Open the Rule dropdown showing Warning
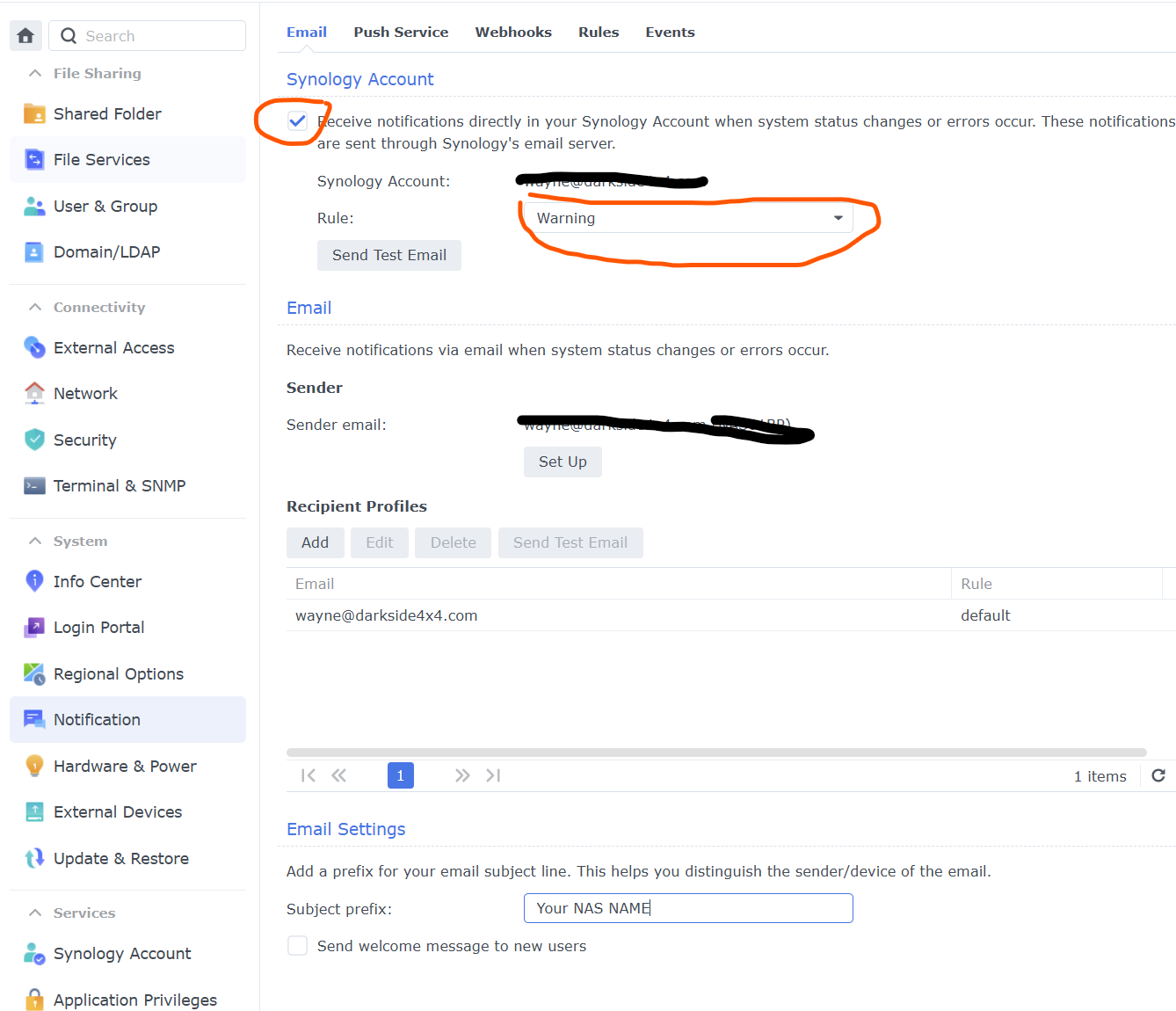 [x=688, y=218]
